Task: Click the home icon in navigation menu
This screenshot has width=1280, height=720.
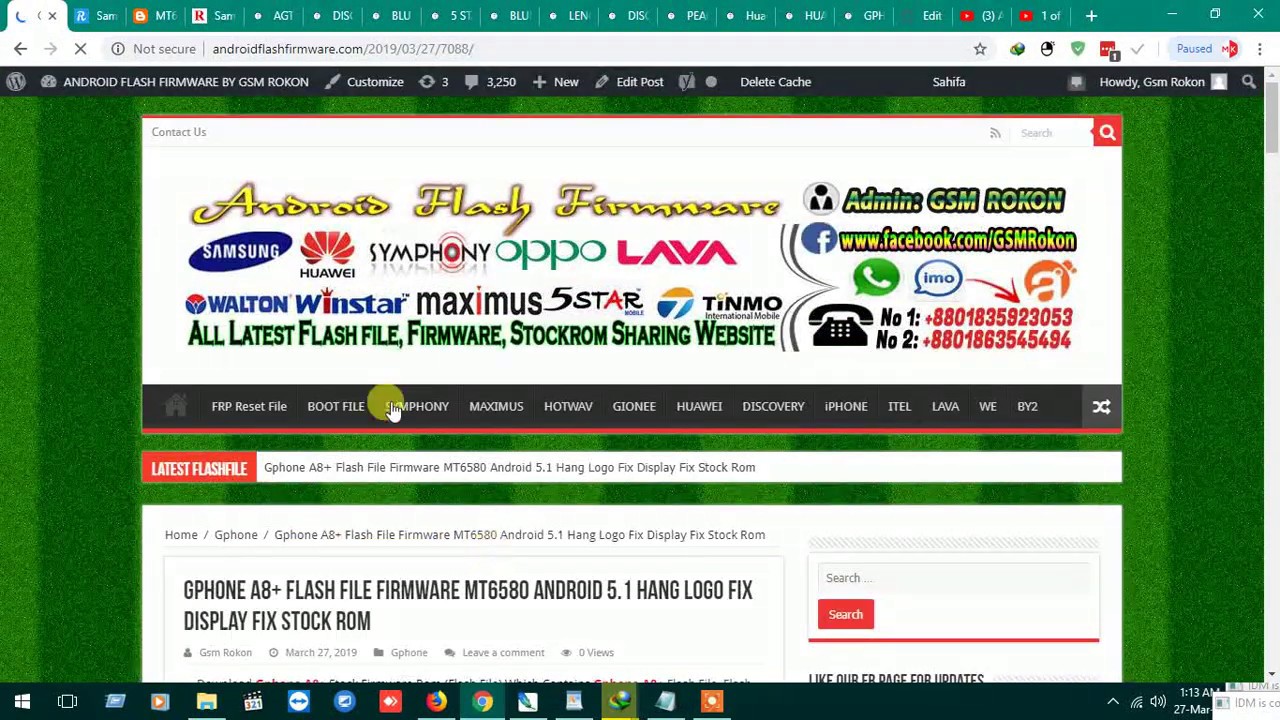Action: [x=176, y=406]
